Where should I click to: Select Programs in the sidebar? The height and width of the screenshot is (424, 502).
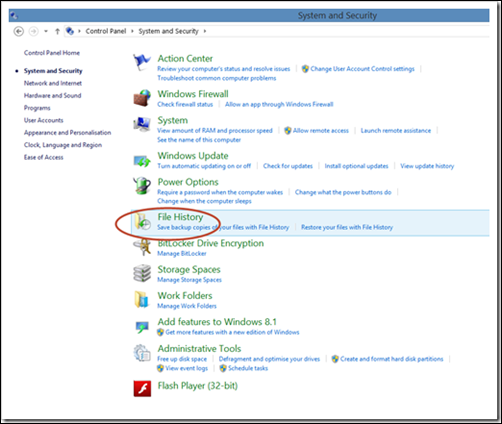(x=37, y=108)
